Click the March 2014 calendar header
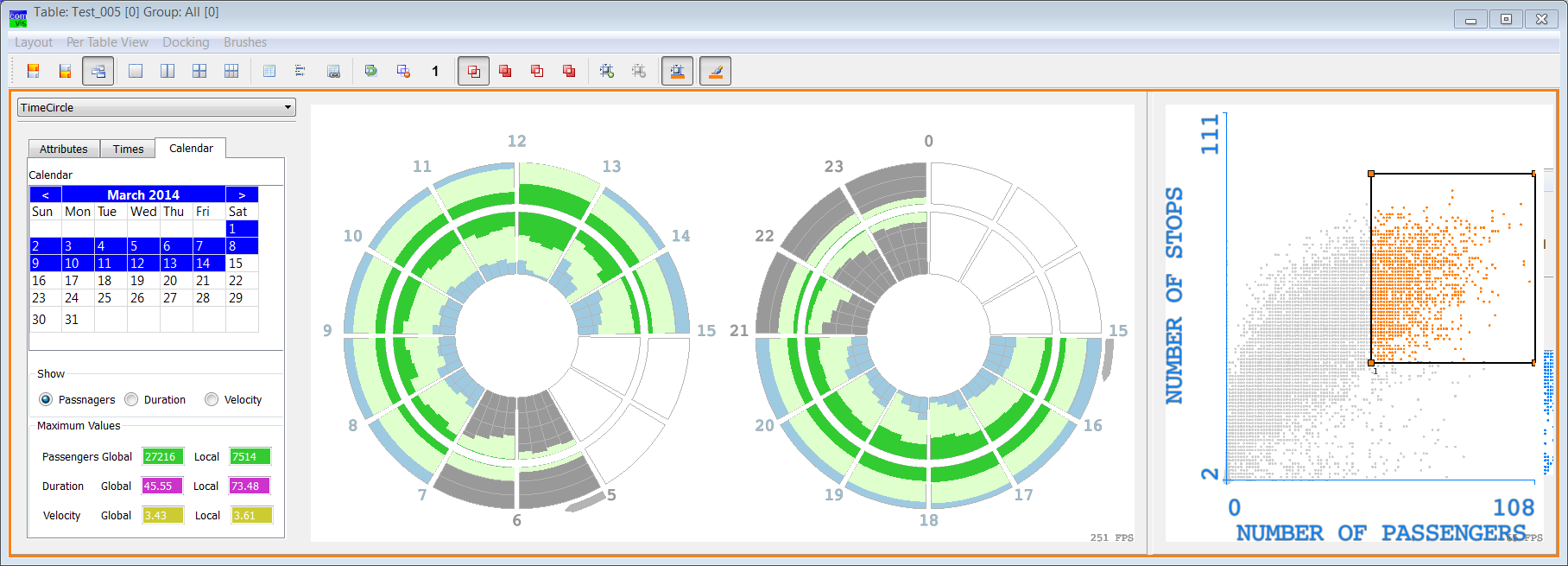This screenshot has height=566, width=1568. coord(143,194)
